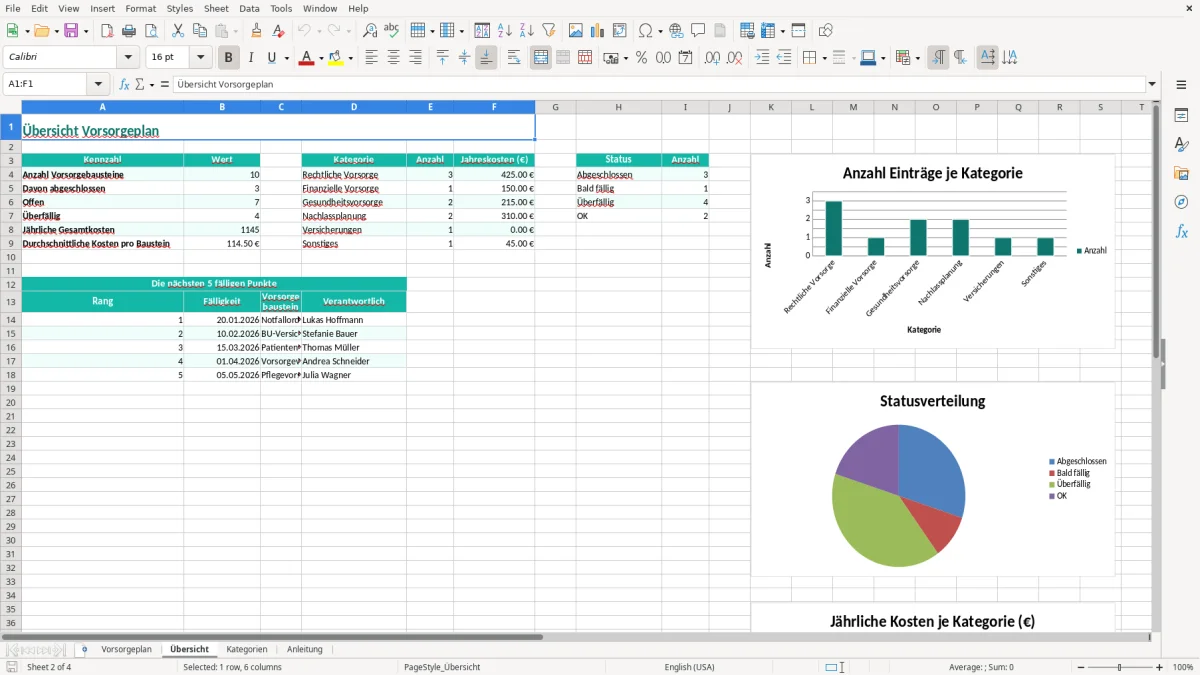Expand the Name Box dropdown
This screenshot has height=675, width=1200.
[98, 84]
